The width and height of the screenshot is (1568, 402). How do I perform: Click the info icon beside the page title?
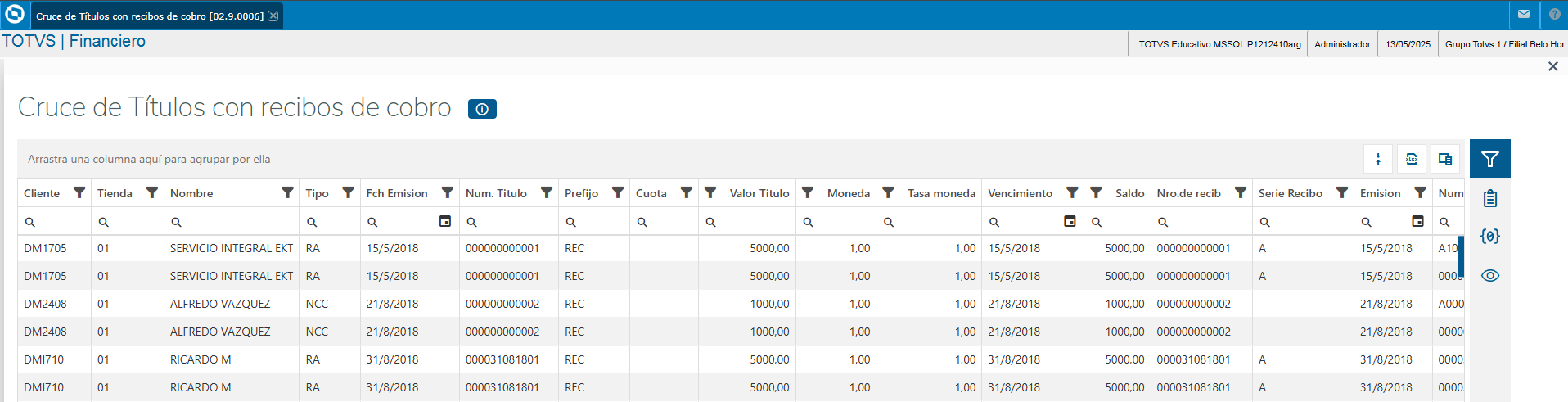coord(482,109)
